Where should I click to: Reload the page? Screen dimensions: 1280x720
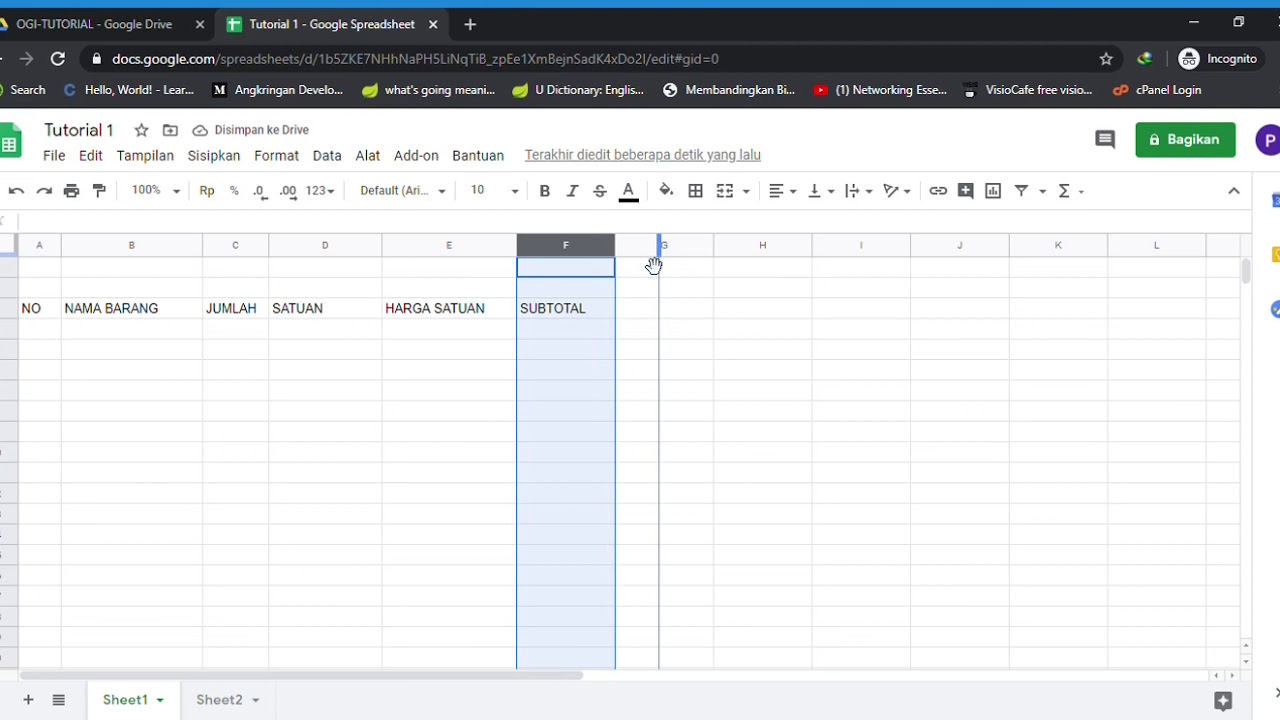[58, 59]
